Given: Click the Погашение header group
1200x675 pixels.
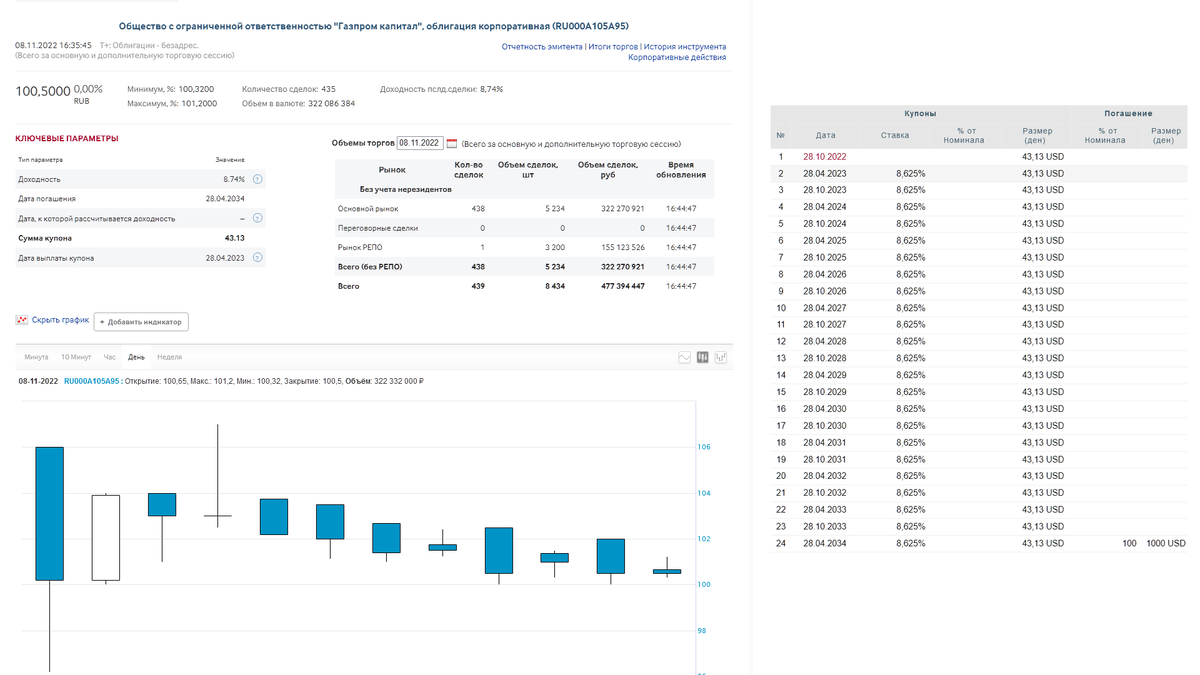Looking at the screenshot, I should (x=1128, y=114).
